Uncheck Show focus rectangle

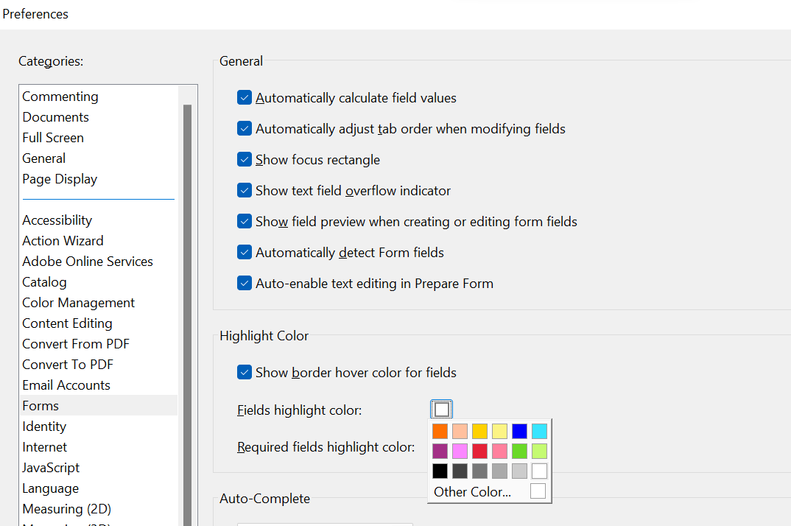click(x=244, y=160)
